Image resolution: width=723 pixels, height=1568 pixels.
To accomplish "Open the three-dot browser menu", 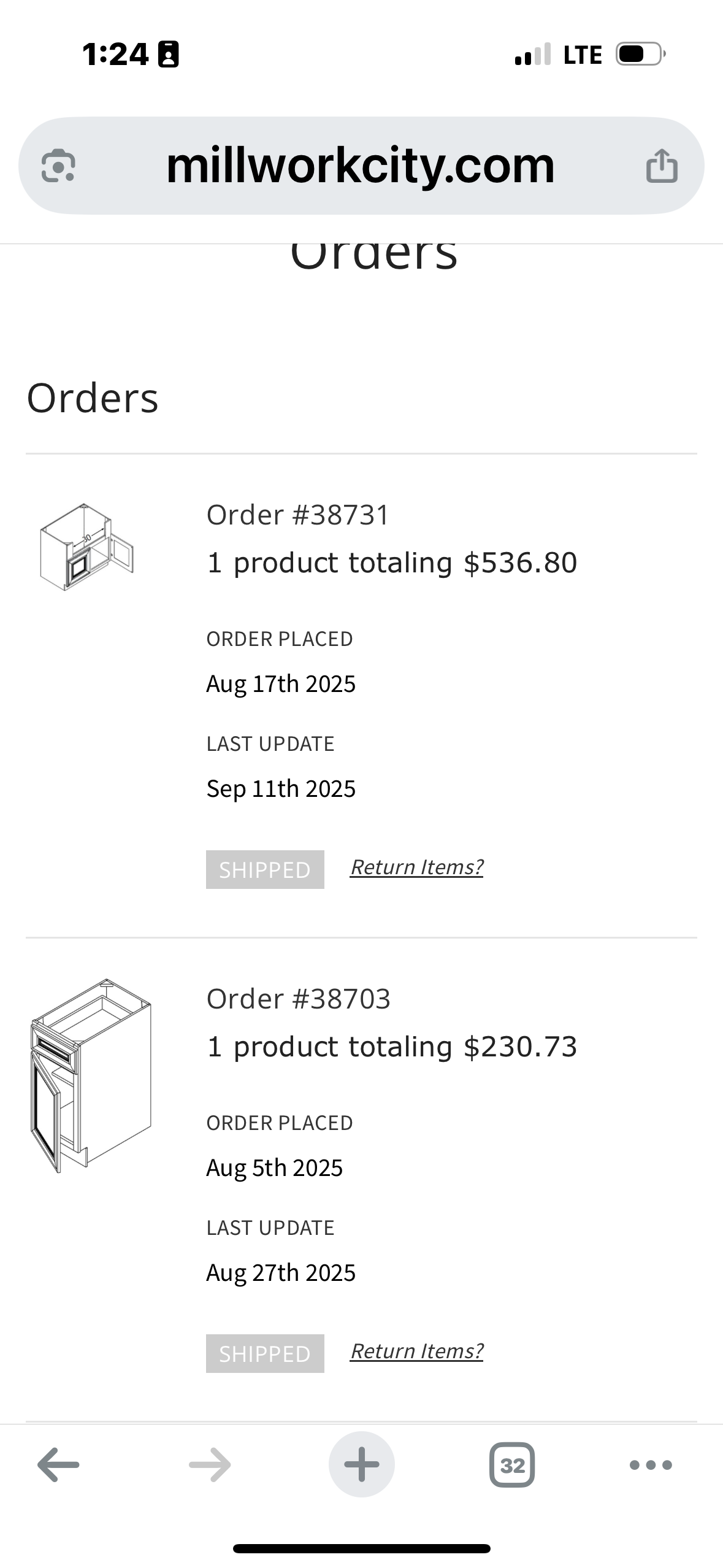I will [x=651, y=1465].
